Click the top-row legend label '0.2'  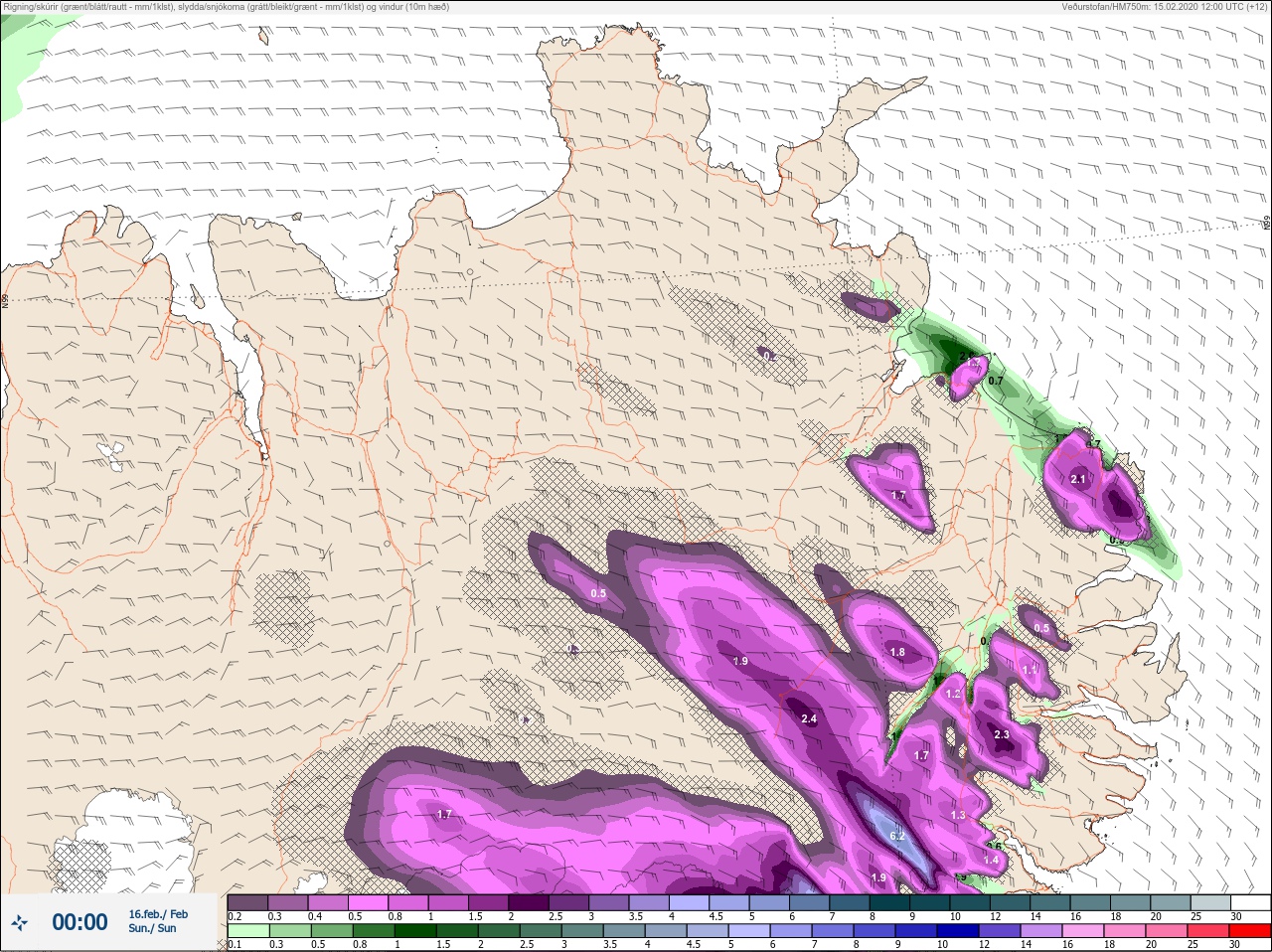click(x=235, y=916)
